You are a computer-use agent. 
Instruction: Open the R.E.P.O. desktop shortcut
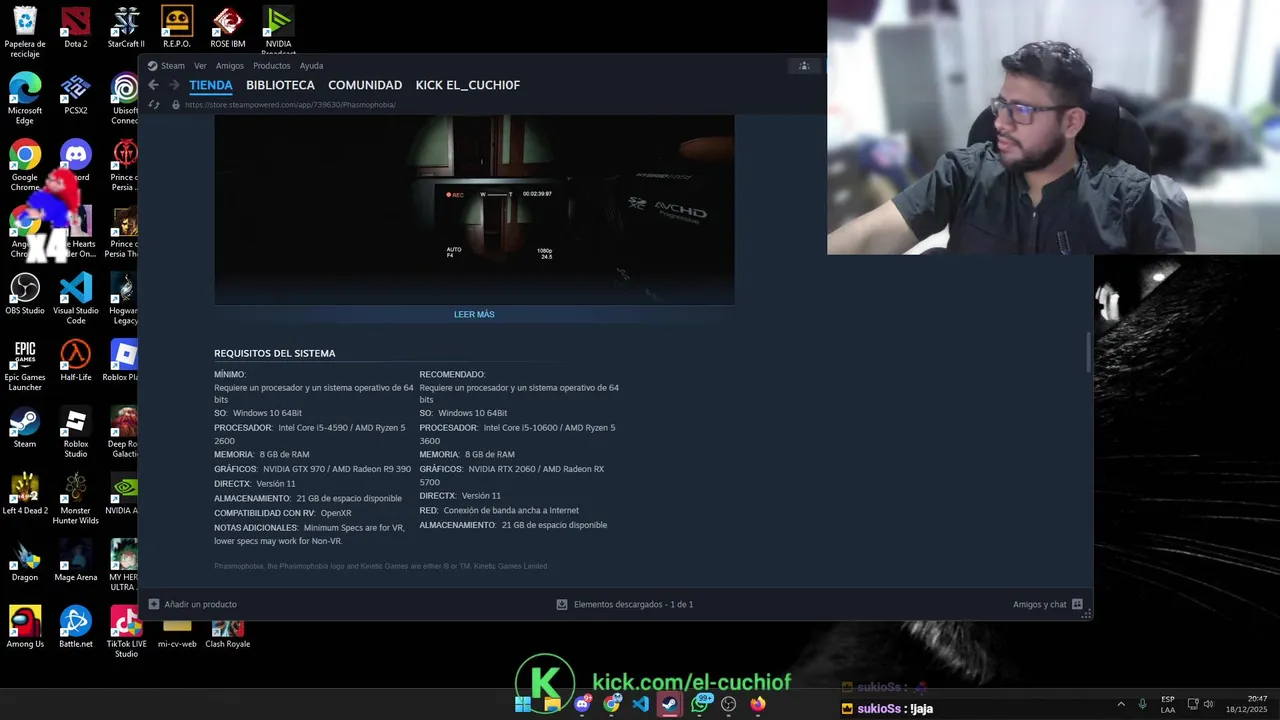tap(177, 28)
